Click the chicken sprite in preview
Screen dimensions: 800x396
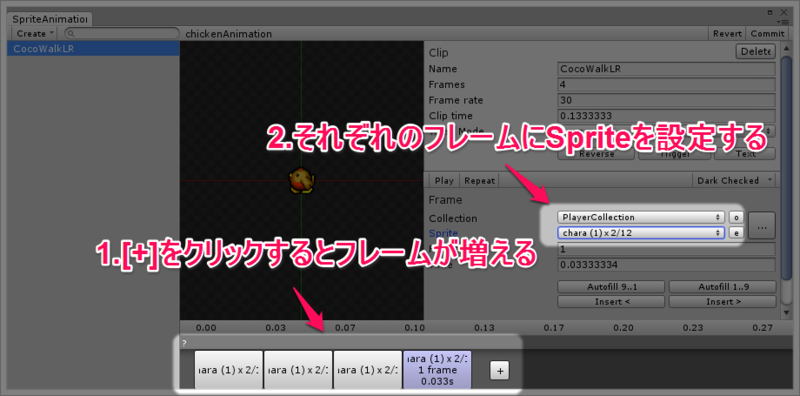[302, 181]
